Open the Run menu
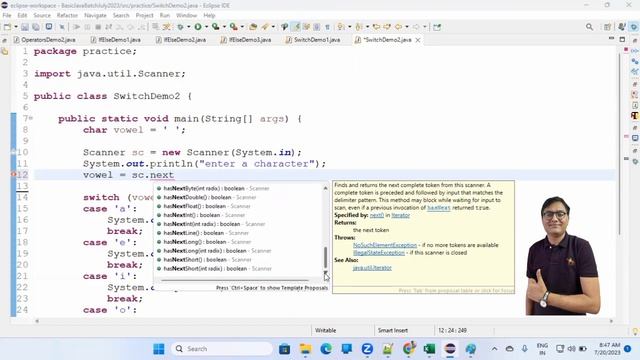This screenshot has height=360, width=640. pos(165,15)
